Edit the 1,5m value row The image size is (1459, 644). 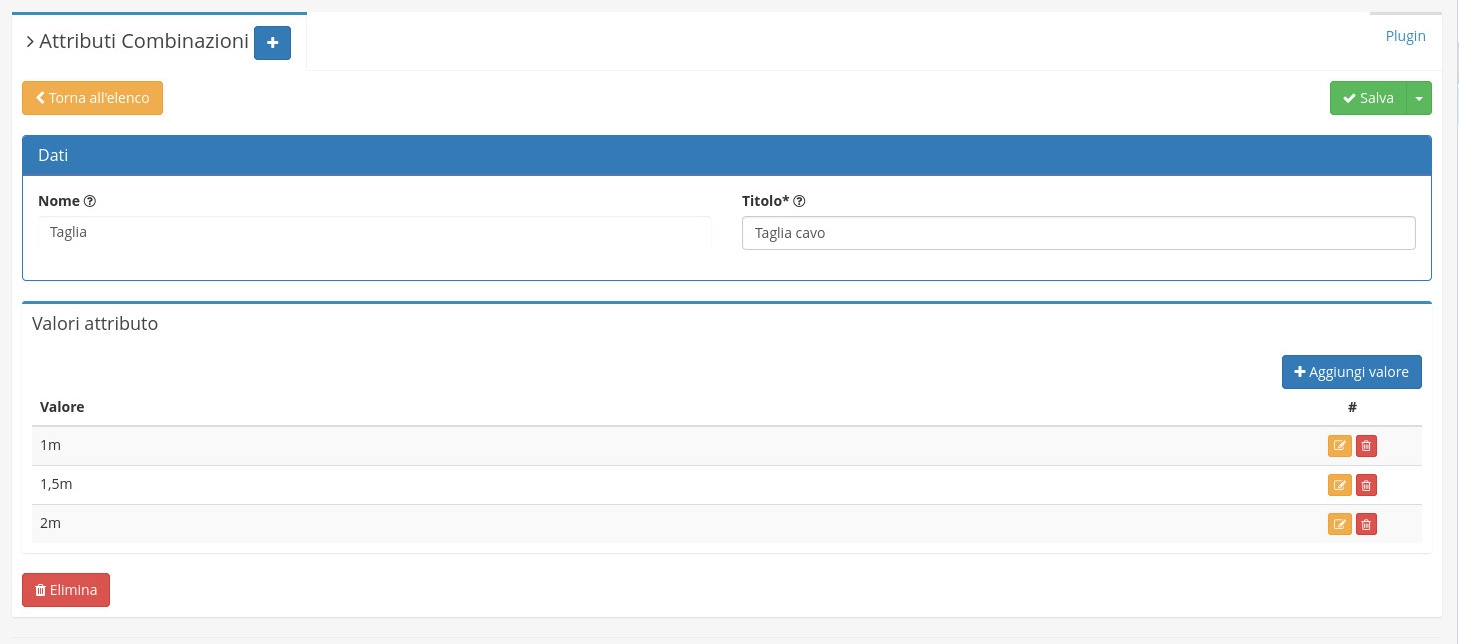[1339, 485]
